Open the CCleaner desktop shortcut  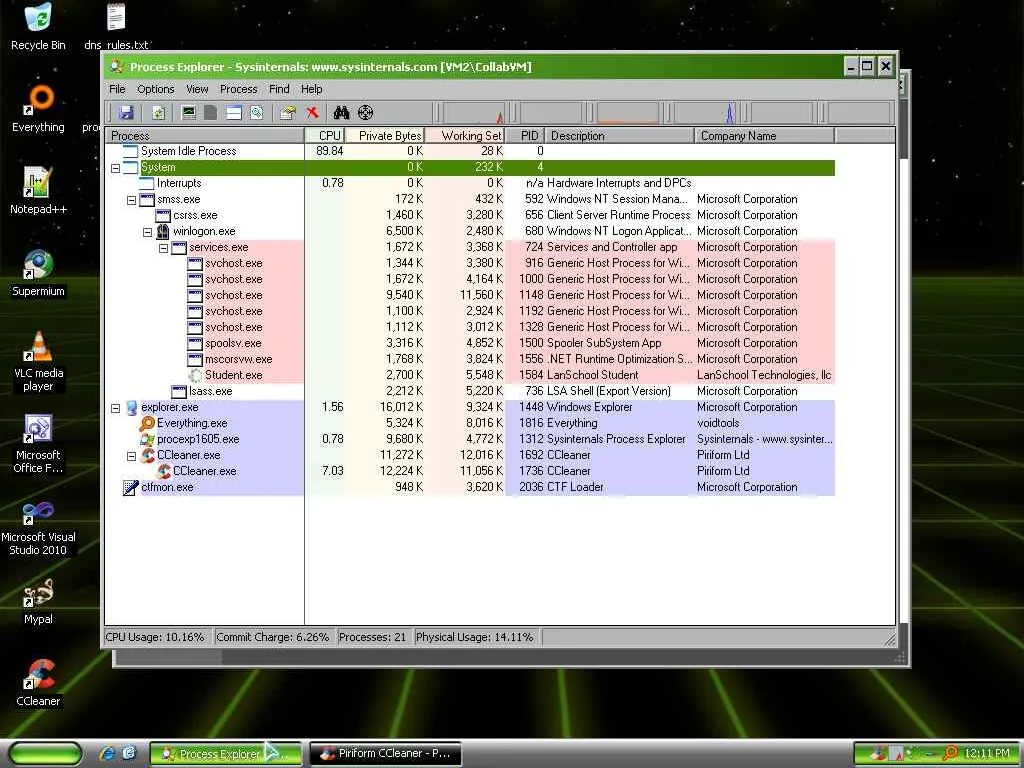point(38,682)
